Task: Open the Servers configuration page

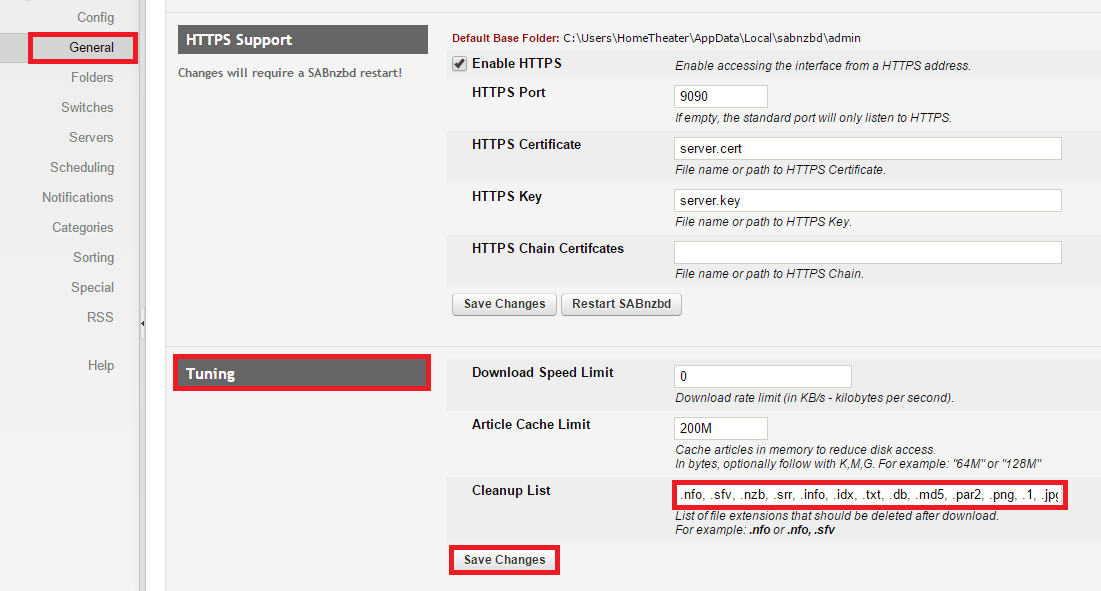Action: 91,138
